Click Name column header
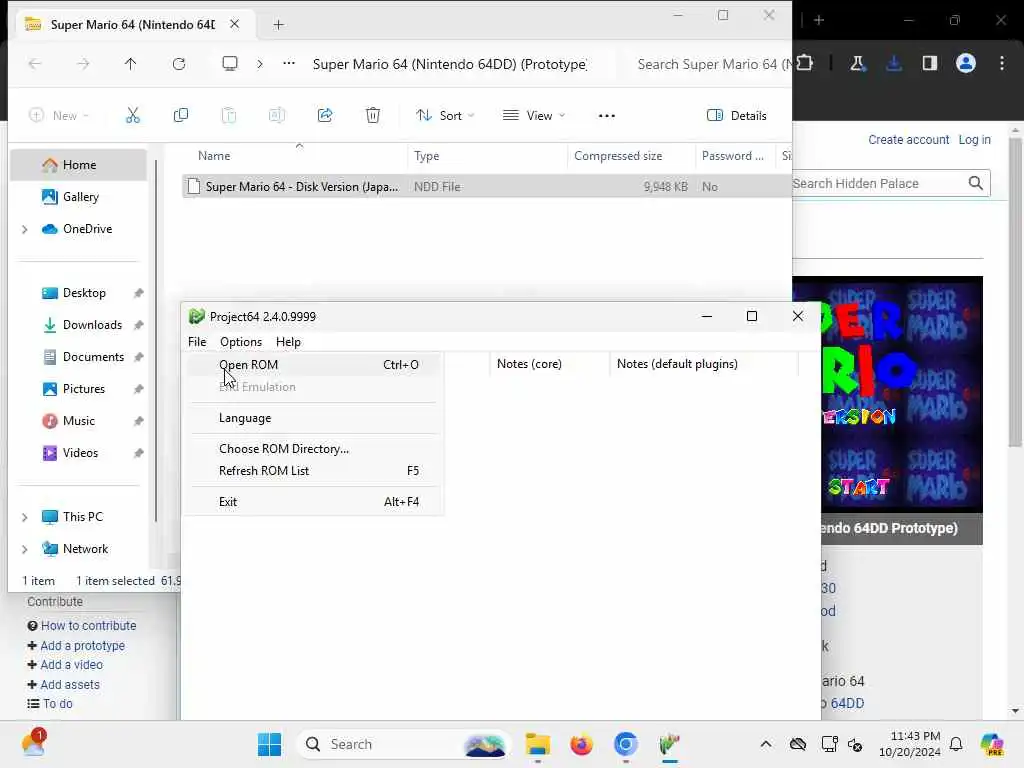The height and width of the screenshot is (768, 1024). 214,156
